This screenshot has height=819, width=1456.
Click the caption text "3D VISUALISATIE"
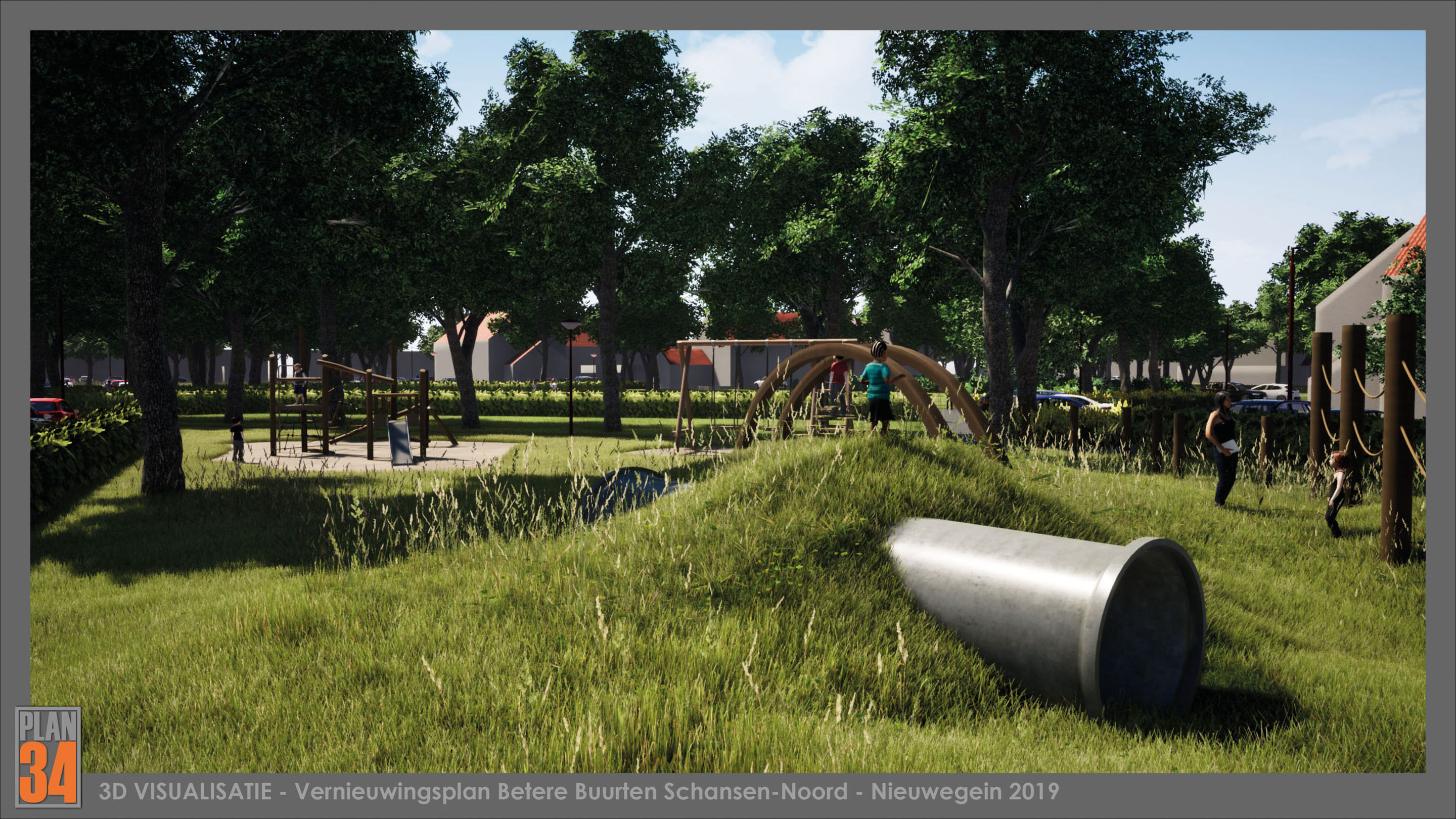(x=186, y=791)
